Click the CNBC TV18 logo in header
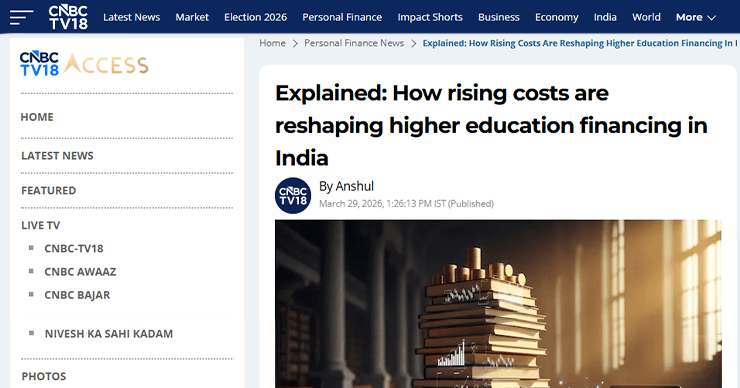Screen dimensions: 740x388 click(68, 17)
